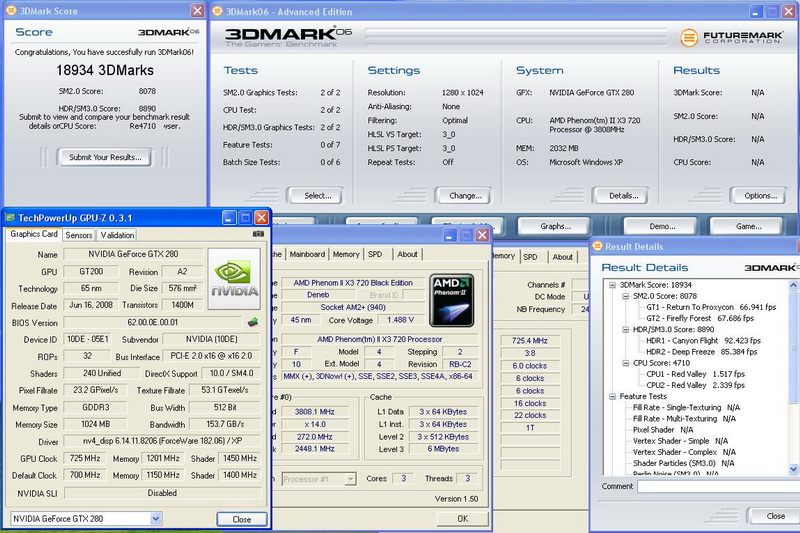The height and width of the screenshot is (533, 800).
Task: Click the Futuremark Corporation logo
Action: click(731, 37)
